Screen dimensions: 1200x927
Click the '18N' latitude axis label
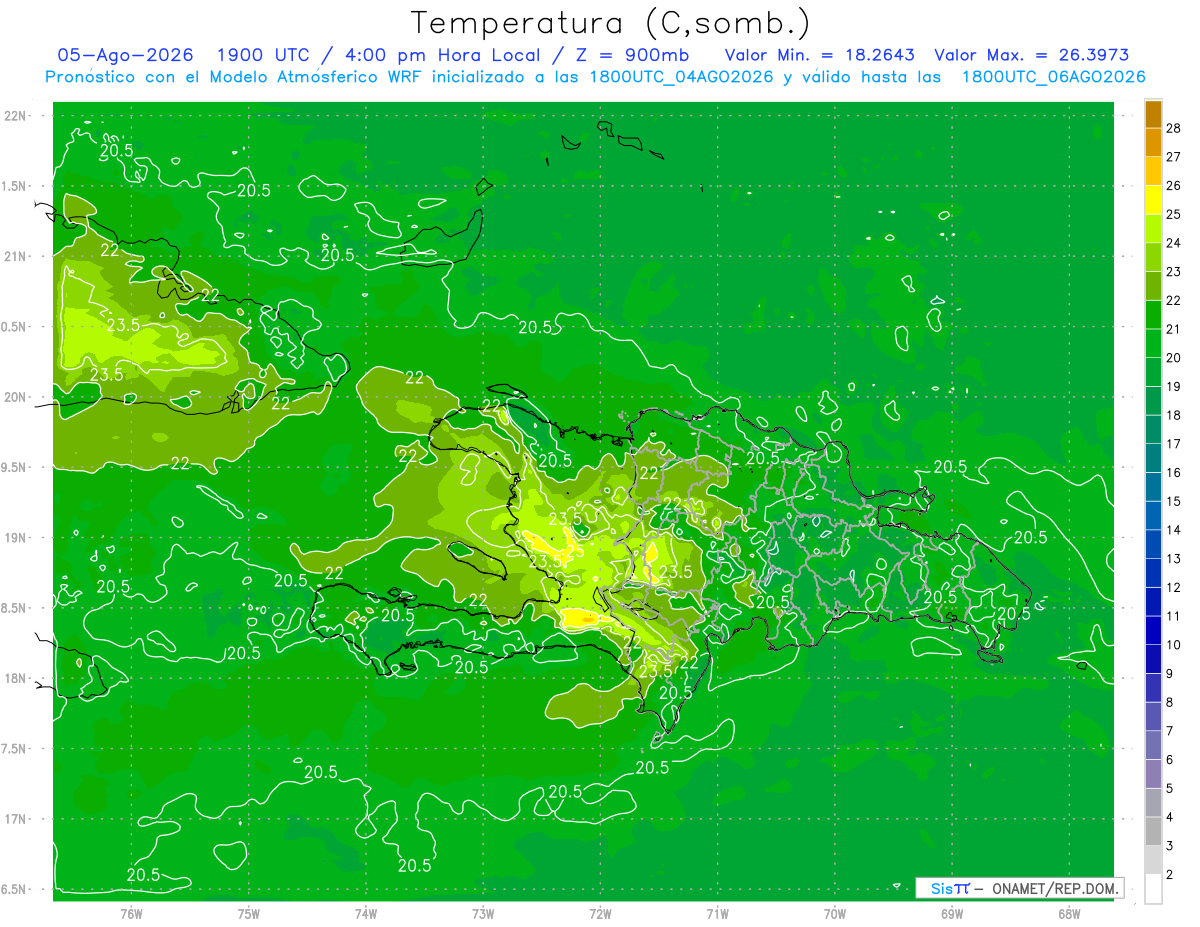pos(17,679)
